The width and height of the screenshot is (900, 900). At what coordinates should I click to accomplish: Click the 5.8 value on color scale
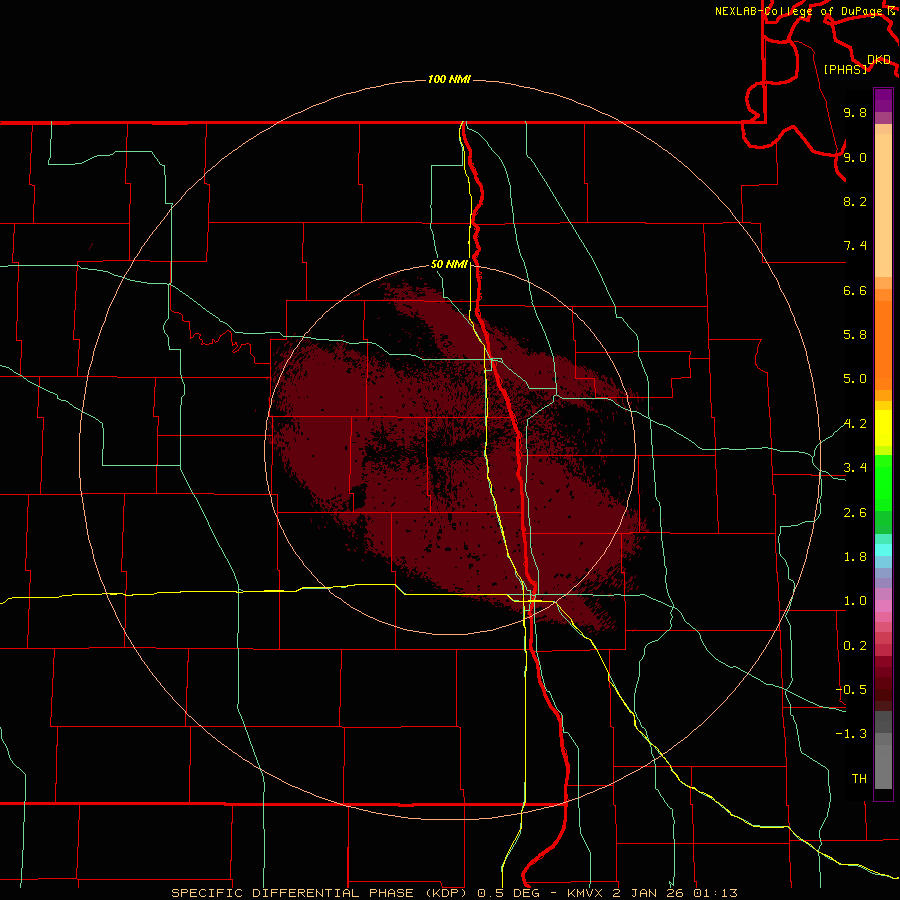(x=855, y=335)
